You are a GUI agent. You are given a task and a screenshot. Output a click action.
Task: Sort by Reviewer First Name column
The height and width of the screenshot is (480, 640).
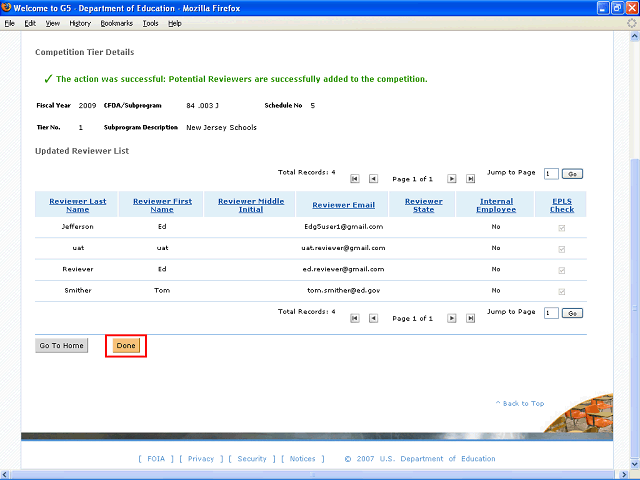click(162, 205)
